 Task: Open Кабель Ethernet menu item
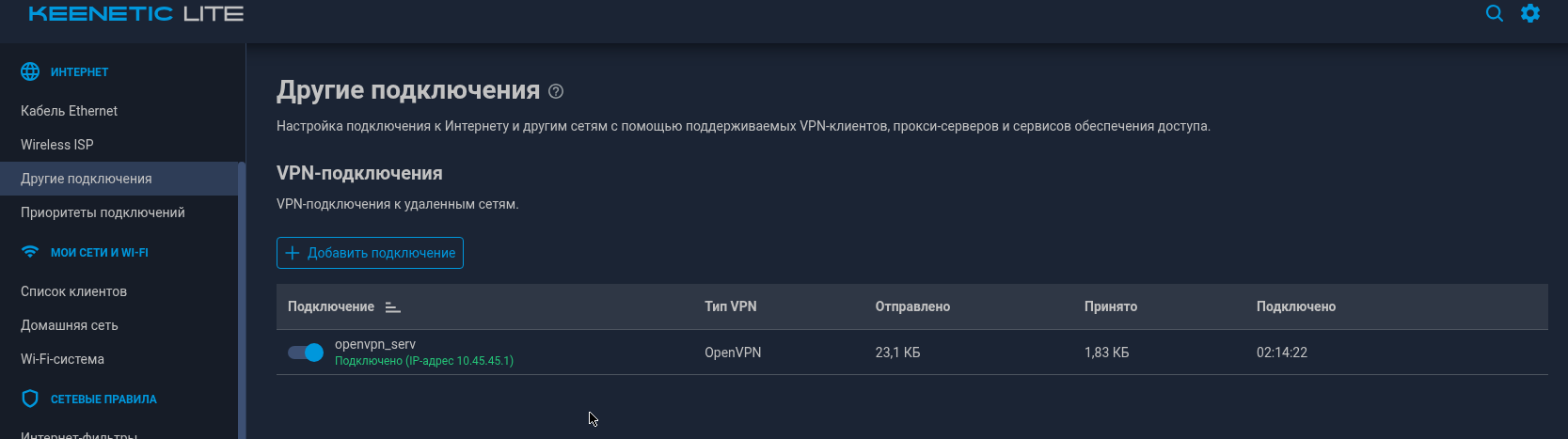tap(70, 111)
